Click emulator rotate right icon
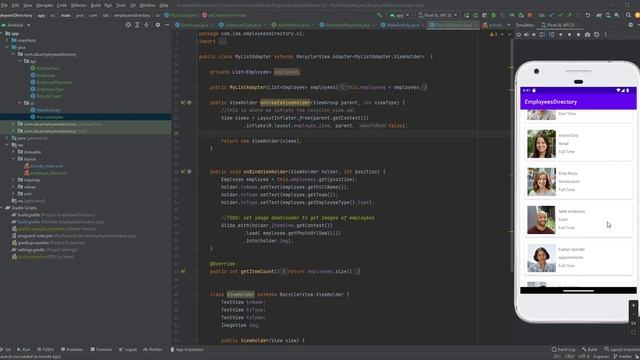The image size is (640, 360). 551,35
